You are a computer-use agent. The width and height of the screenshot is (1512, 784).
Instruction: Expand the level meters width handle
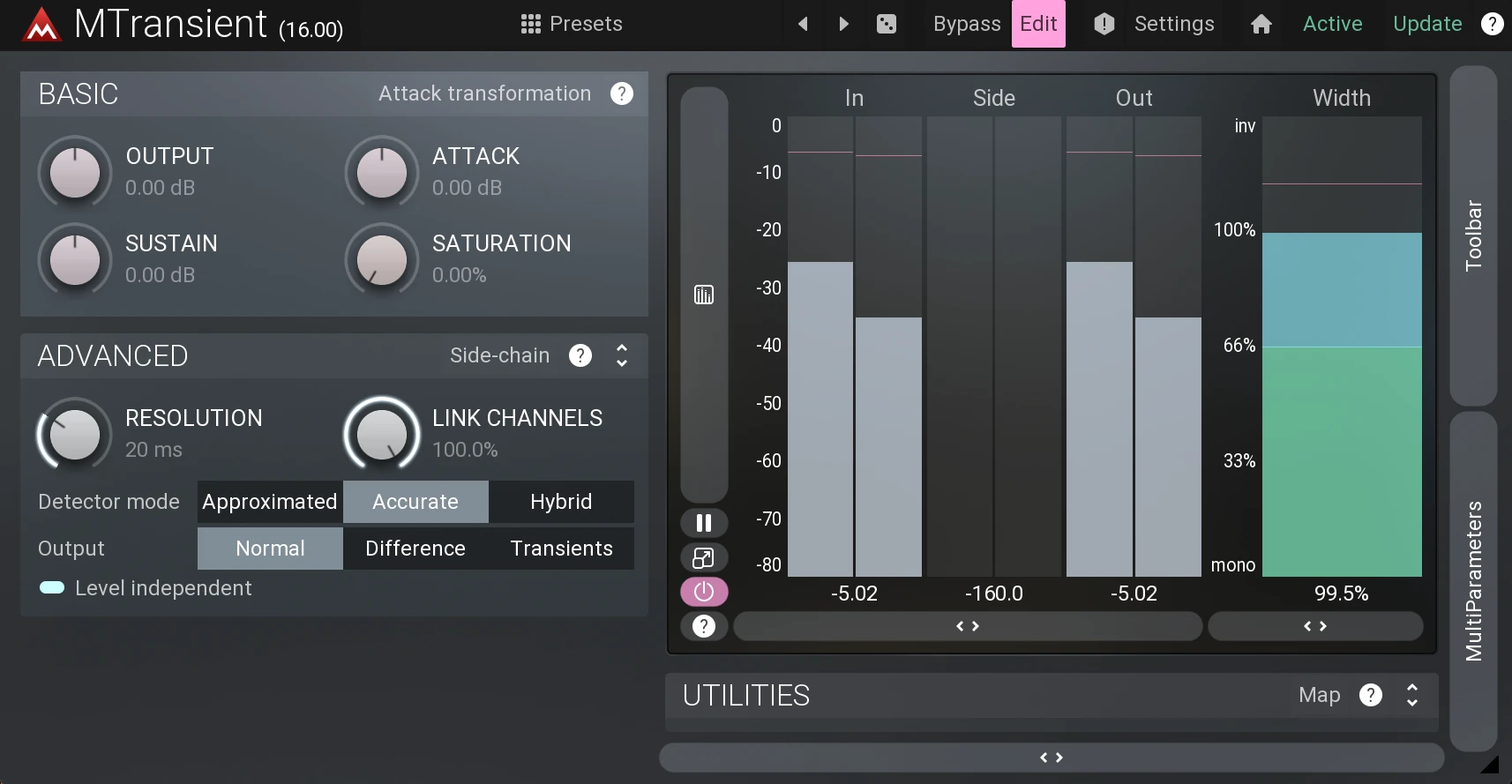[x=968, y=626]
